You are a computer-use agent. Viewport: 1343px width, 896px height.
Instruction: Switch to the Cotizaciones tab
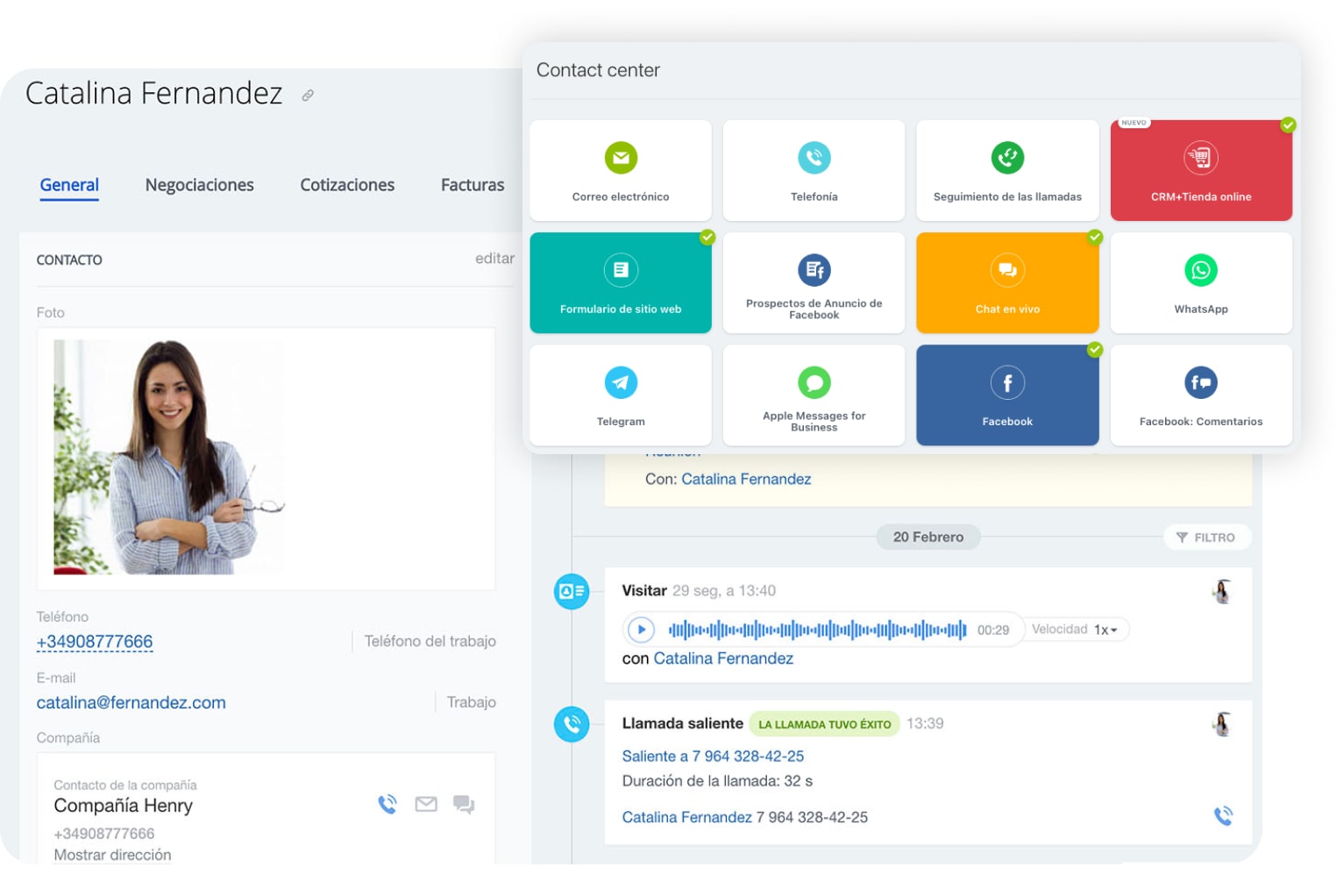tap(347, 185)
